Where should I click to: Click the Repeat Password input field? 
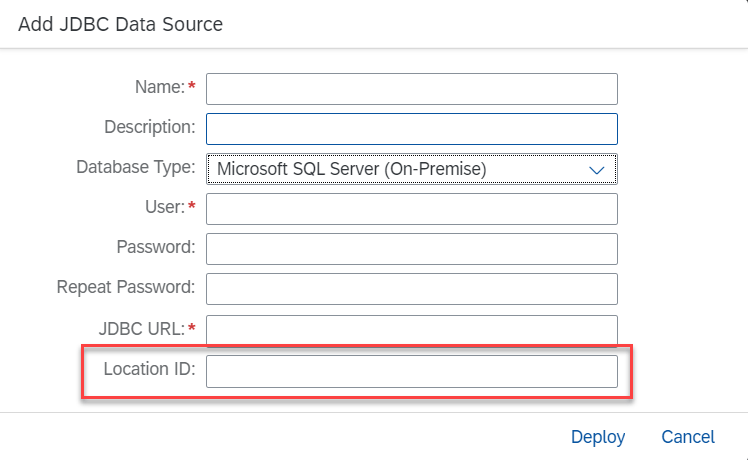[411, 289]
